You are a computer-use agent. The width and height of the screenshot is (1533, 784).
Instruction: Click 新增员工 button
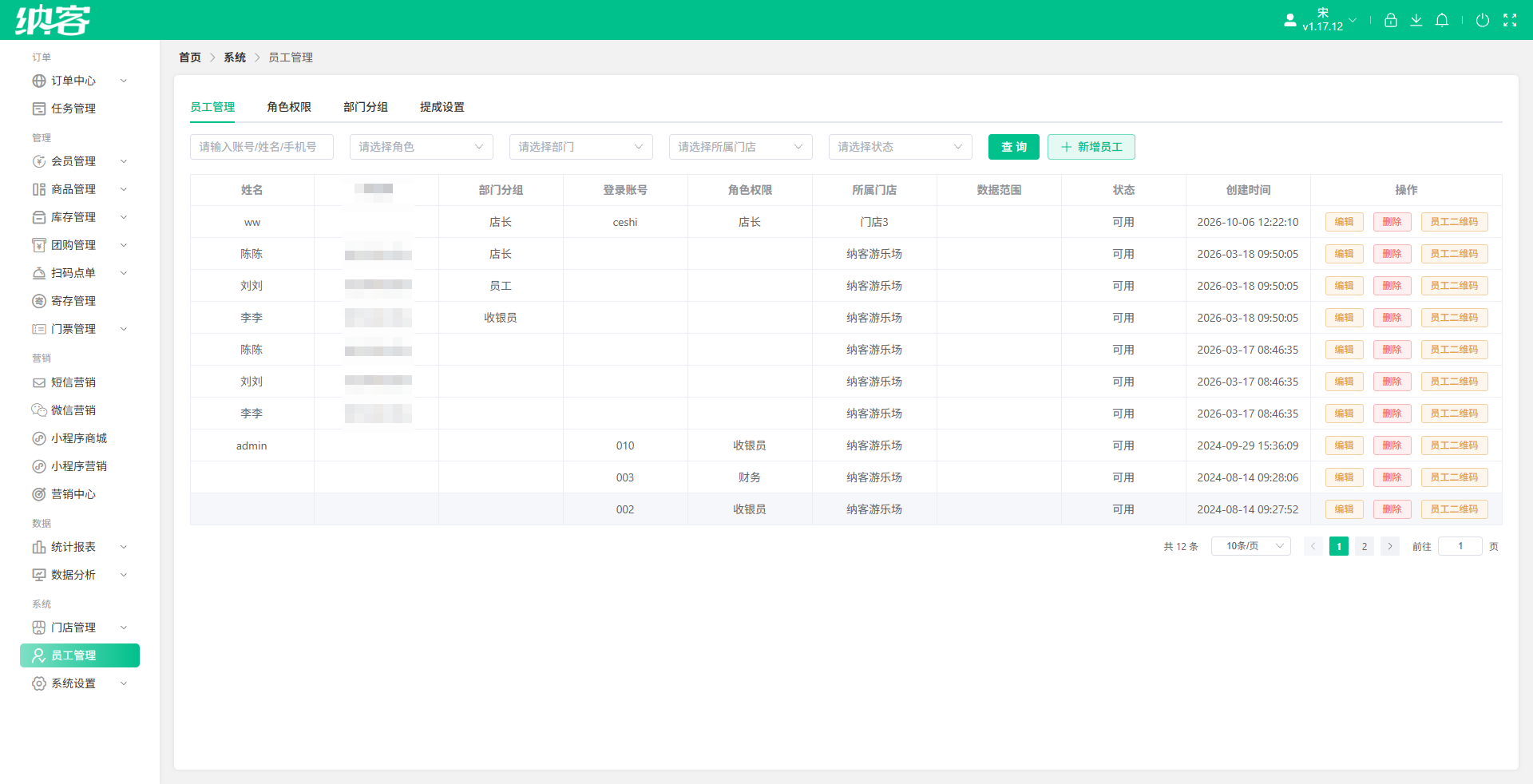[x=1091, y=147]
